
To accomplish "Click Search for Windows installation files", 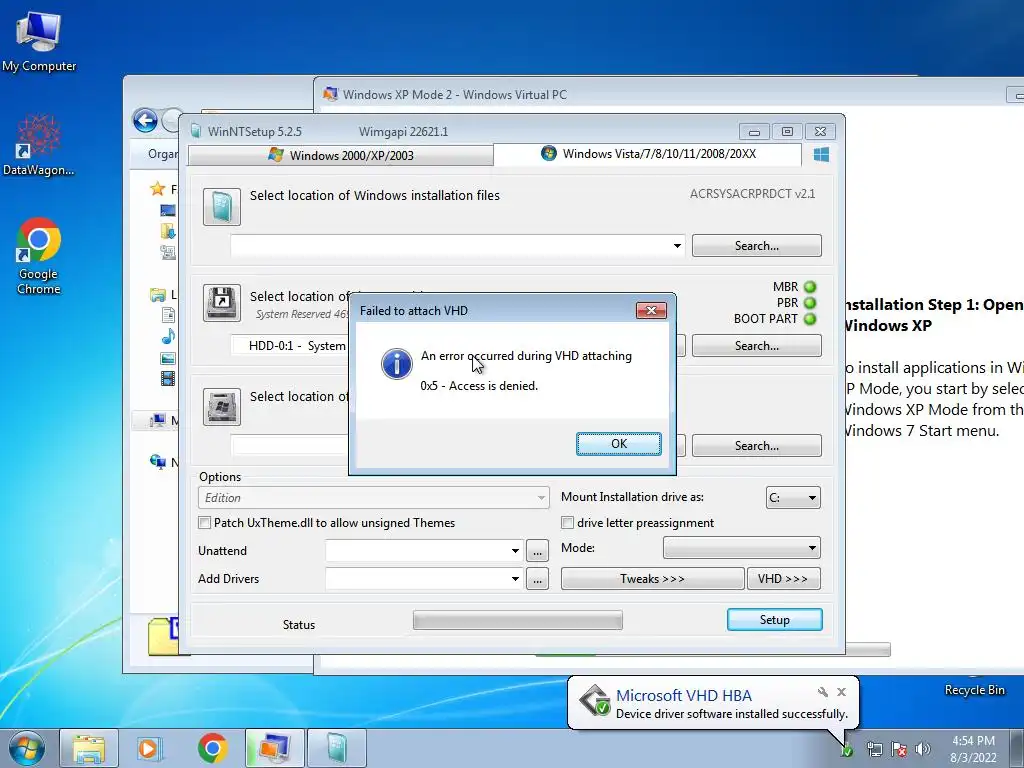I will point(756,246).
